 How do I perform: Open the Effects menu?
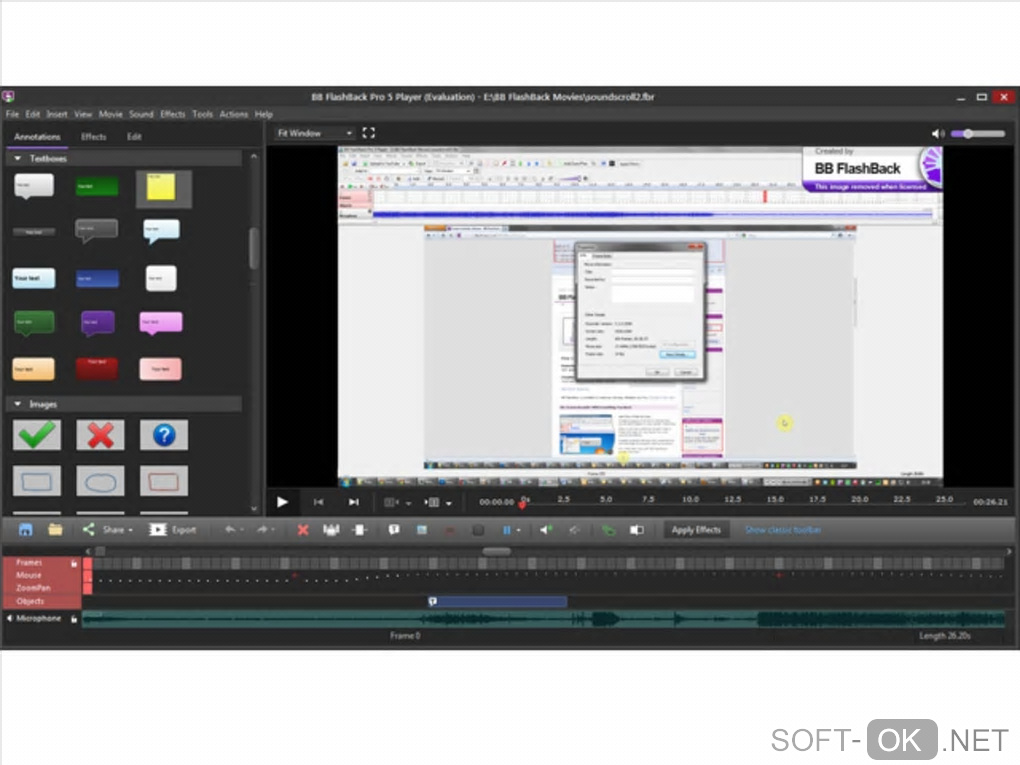(172, 114)
